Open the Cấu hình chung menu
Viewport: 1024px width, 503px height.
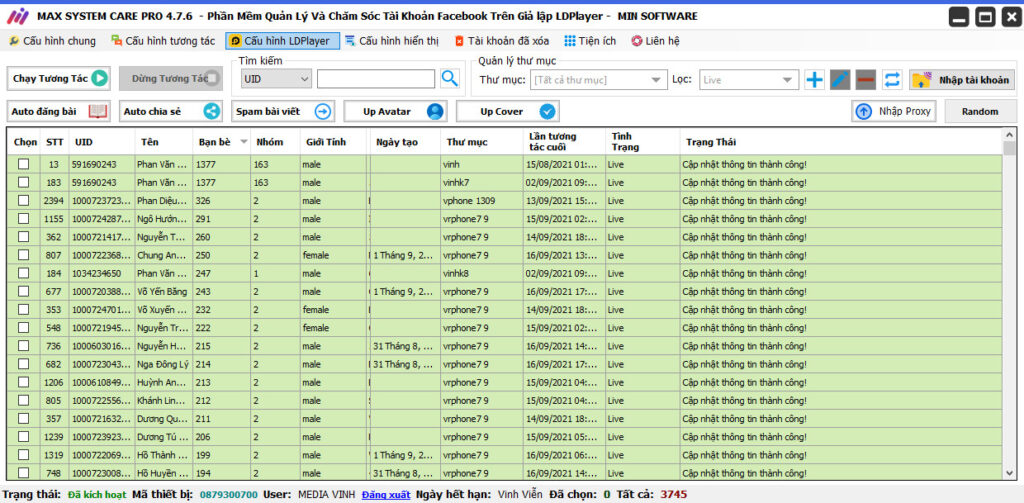click(x=52, y=41)
